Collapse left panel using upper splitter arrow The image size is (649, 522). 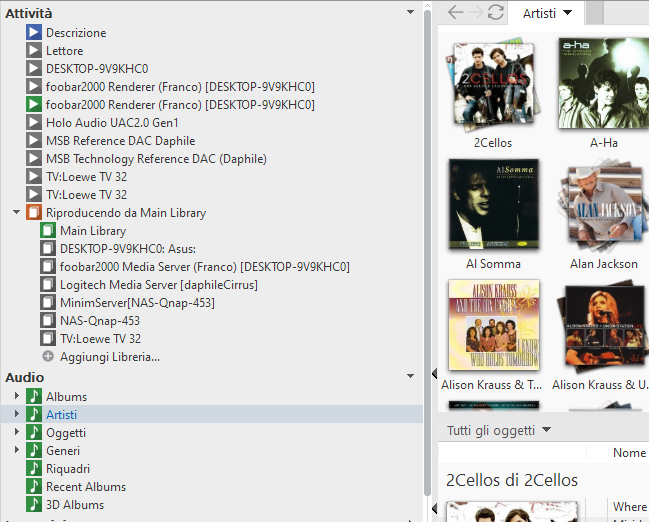click(434, 373)
